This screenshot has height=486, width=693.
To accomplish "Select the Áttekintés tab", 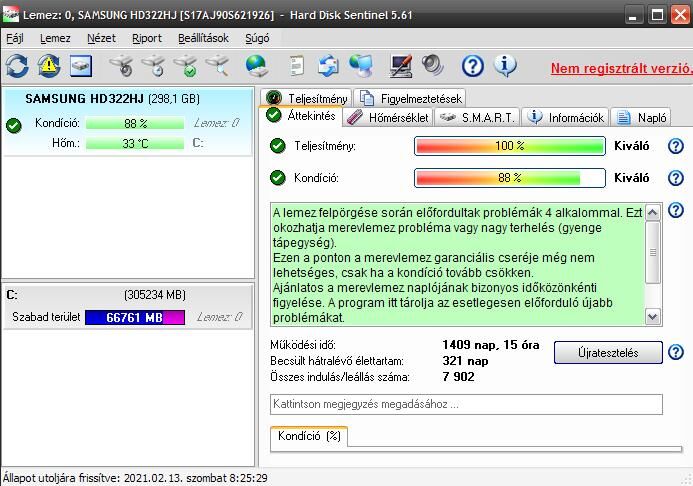I will coord(301,116).
